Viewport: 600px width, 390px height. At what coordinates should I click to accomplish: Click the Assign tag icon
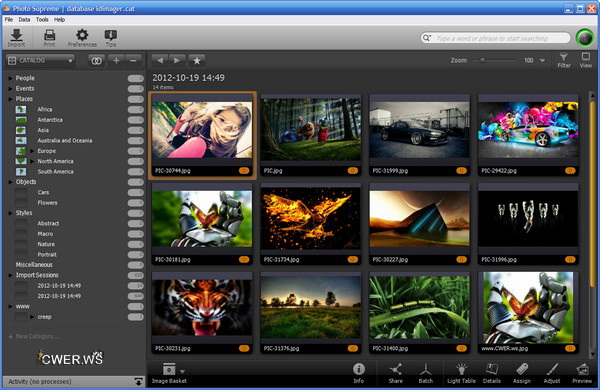[x=522, y=369]
